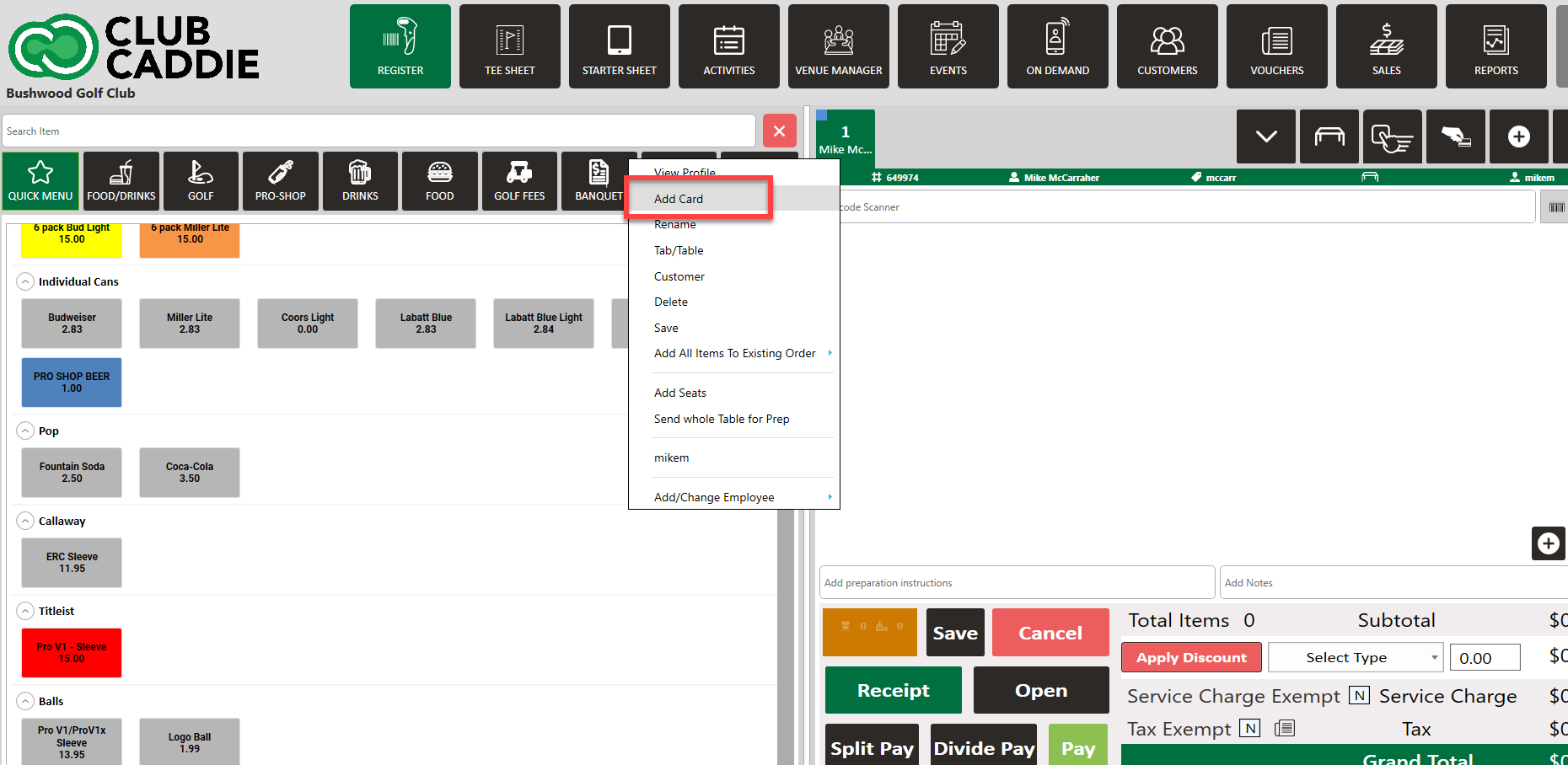
Task: Choose Add Card from context menu
Action: click(679, 199)
